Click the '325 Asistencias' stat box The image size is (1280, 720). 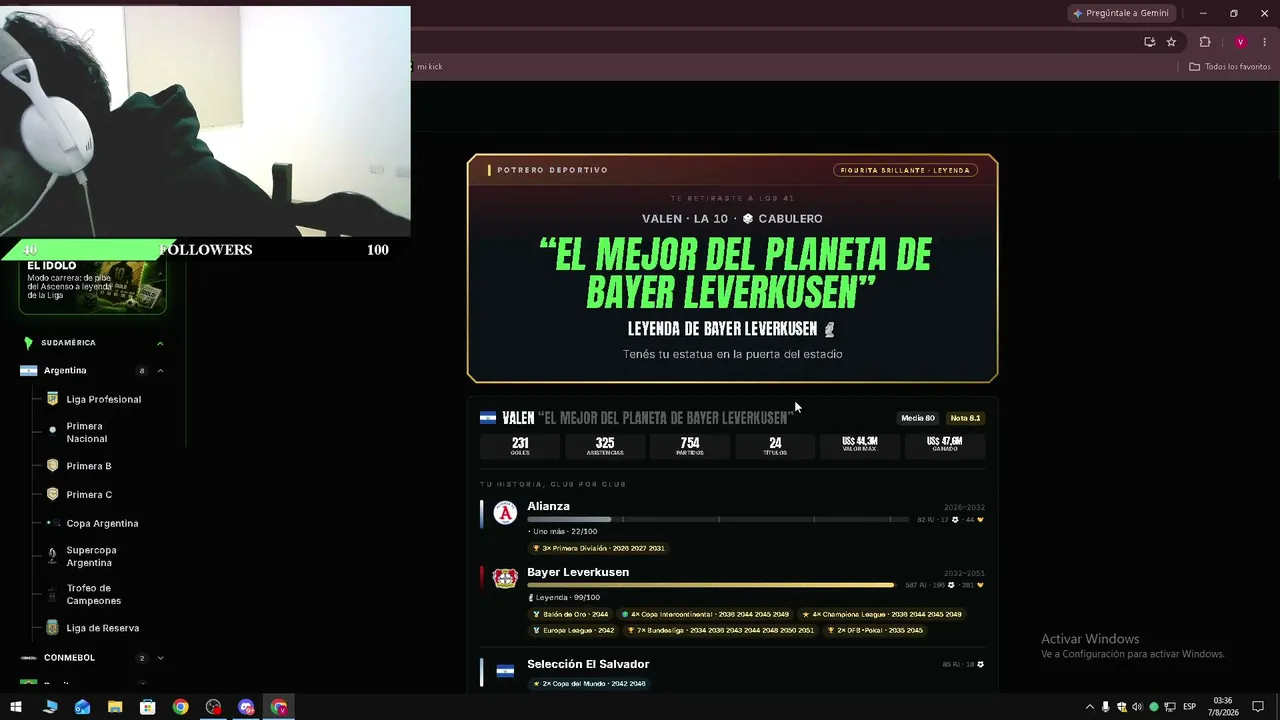[605, 446]
